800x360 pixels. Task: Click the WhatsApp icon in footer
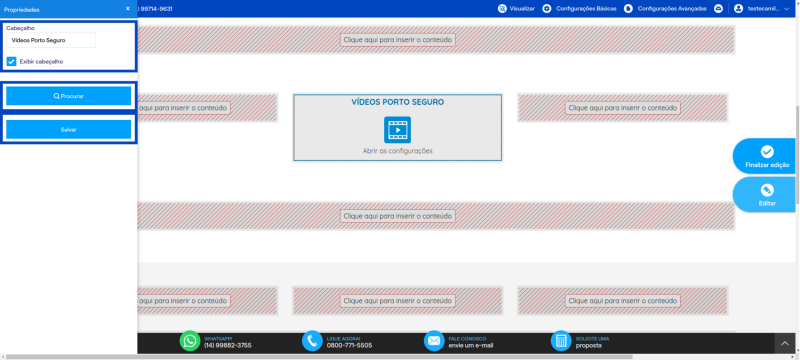(x=190, y=341)
